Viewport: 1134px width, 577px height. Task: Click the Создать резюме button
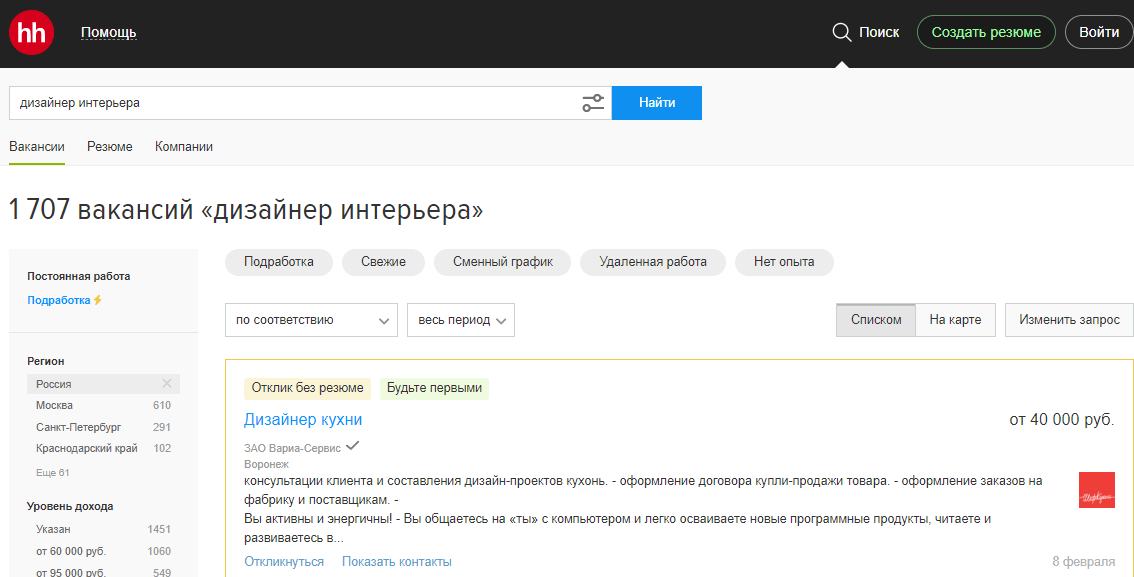point(986,32)
